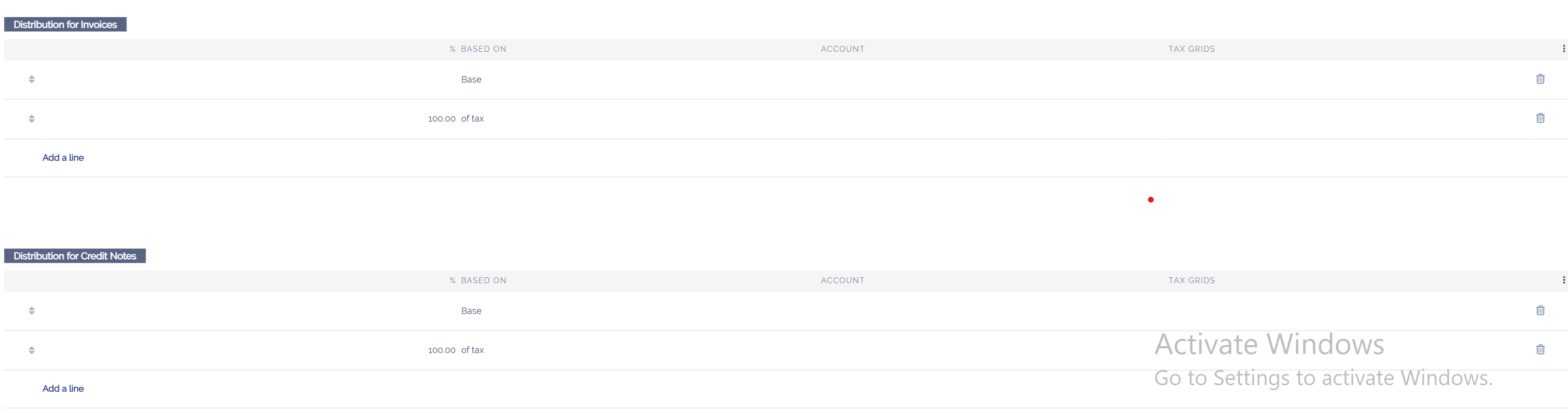Viewport: 1568px width, 415px height.
Task: Click Based On column header in invoices table
Action: [x=483, y=49]
